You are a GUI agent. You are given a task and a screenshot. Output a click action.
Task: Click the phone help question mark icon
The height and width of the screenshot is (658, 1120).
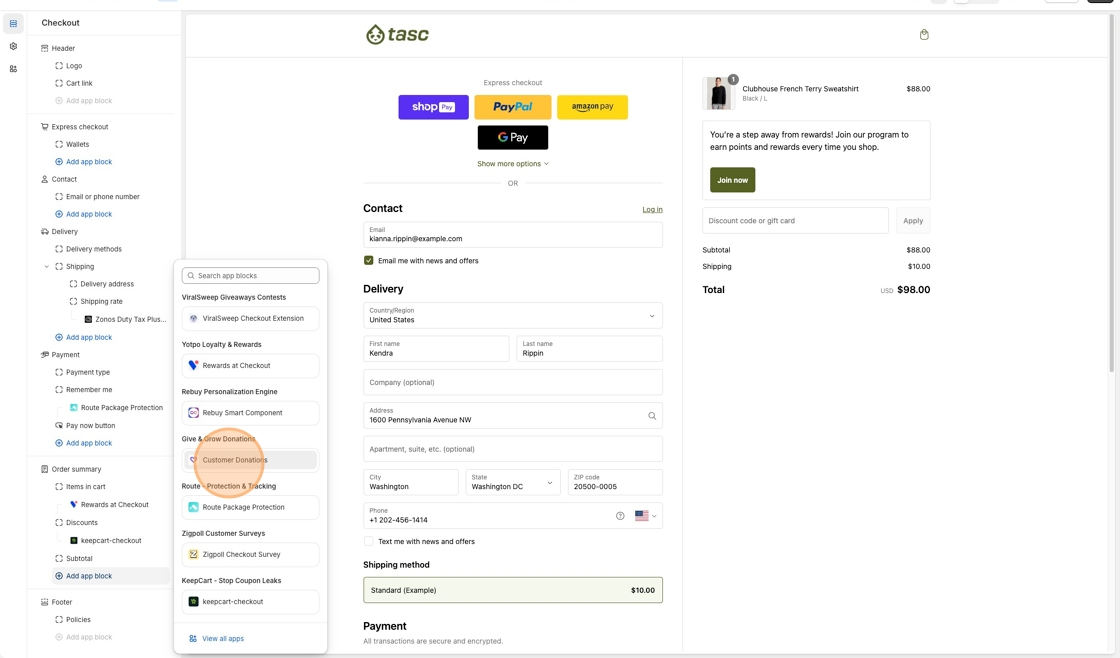pos(620,516)
